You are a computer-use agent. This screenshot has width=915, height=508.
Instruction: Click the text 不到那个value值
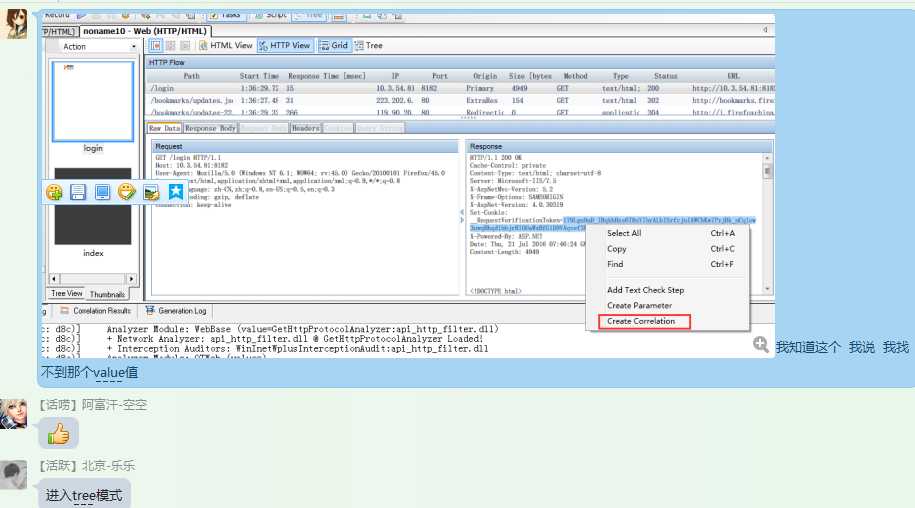coord(89,372)
